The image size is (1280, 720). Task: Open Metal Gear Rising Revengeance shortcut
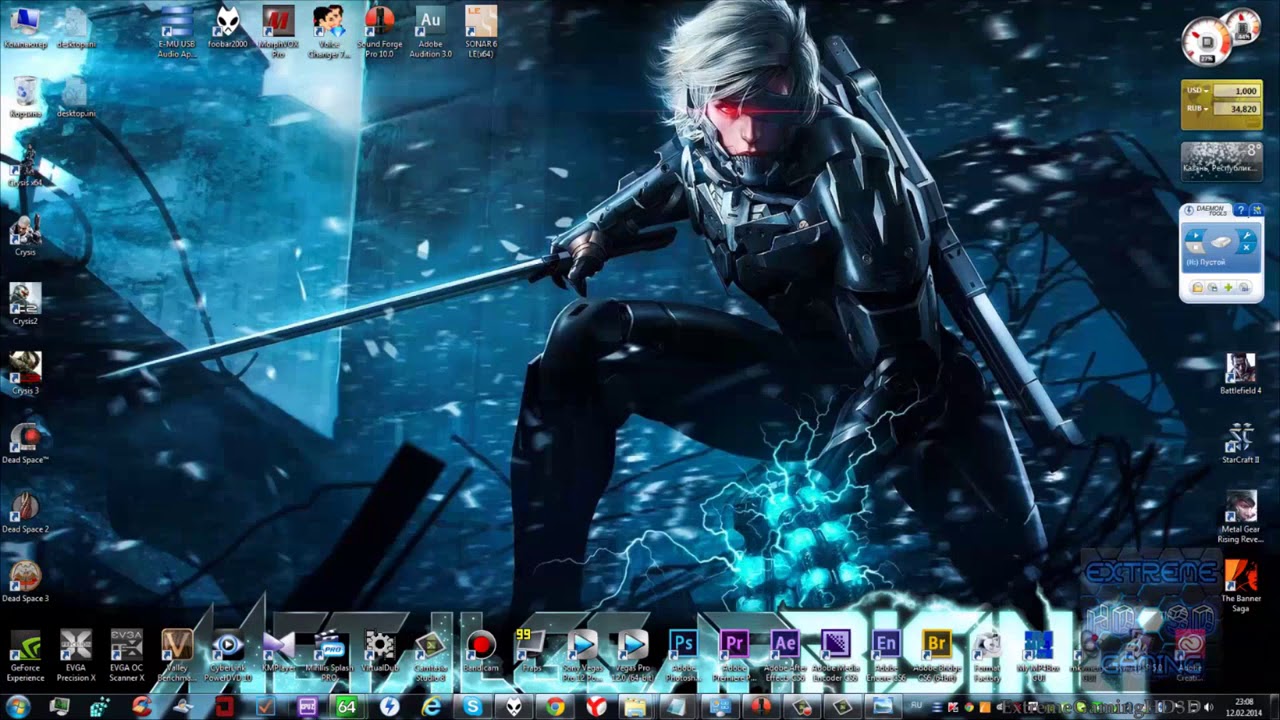(x=1241, y=516)
